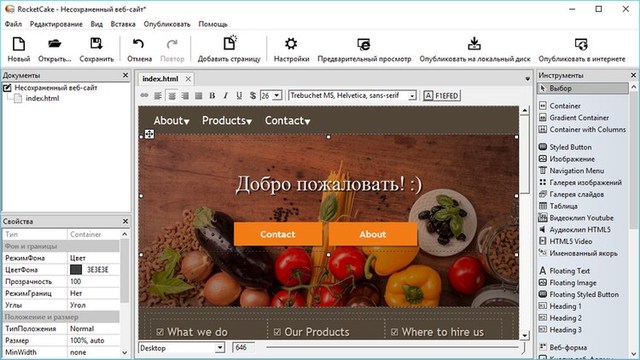This screenshot has width=640, height=360.
Task: Close the index.html tab
Action: point(188,79)
